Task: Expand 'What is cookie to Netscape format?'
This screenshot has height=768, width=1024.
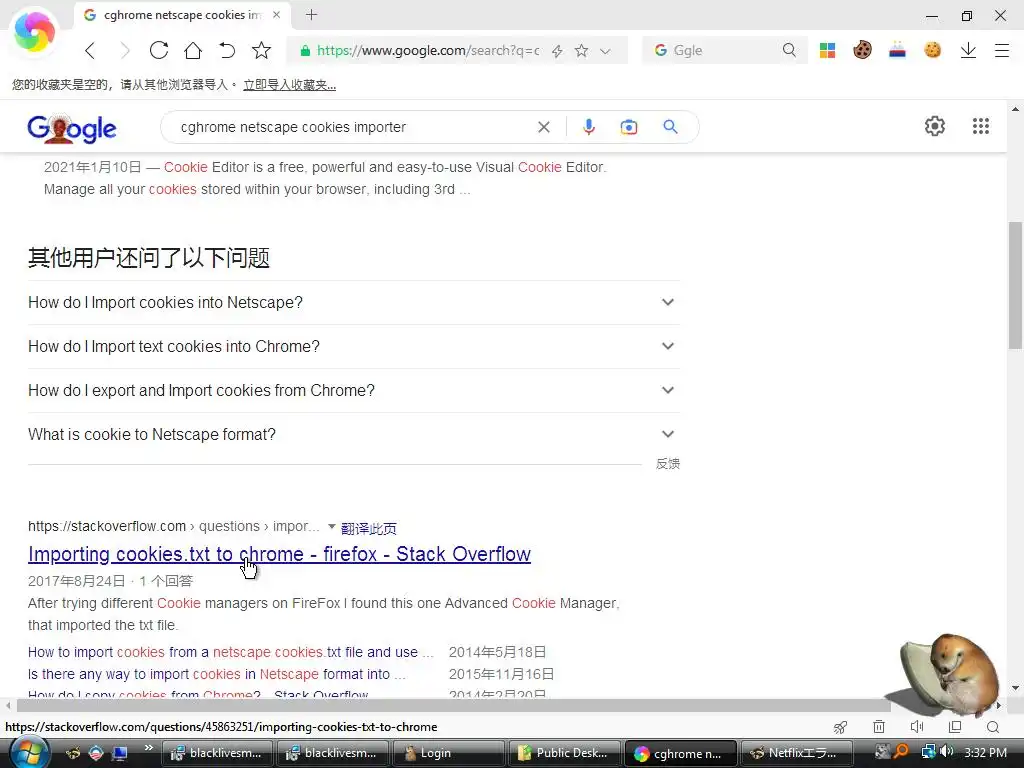Action: 353,434
